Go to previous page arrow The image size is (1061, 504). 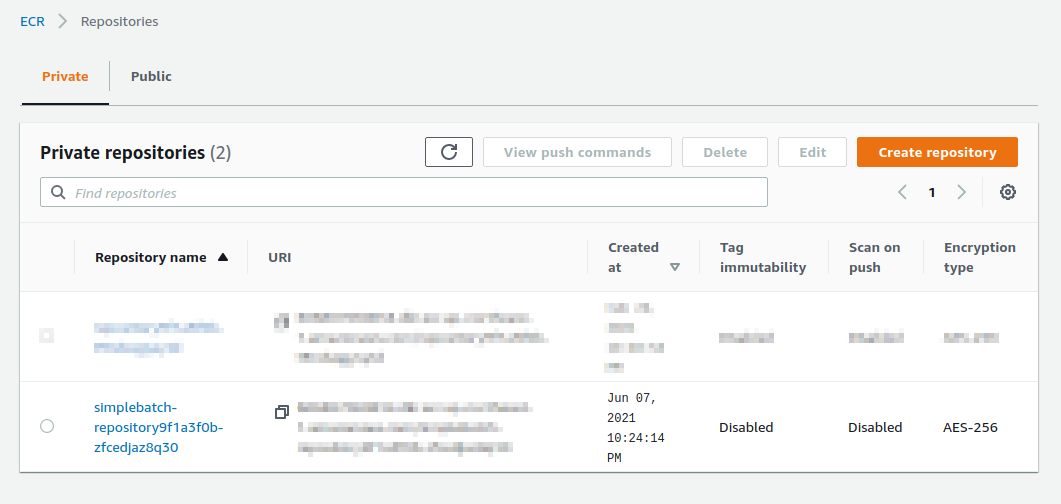tap(902, 192)
